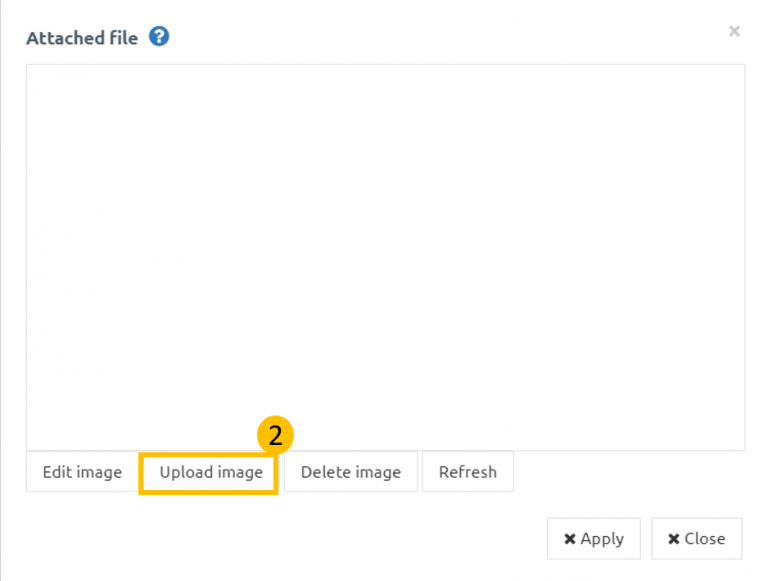
Task: Reload the attached images list with Refresh
Action: click(x=467, y=472)
